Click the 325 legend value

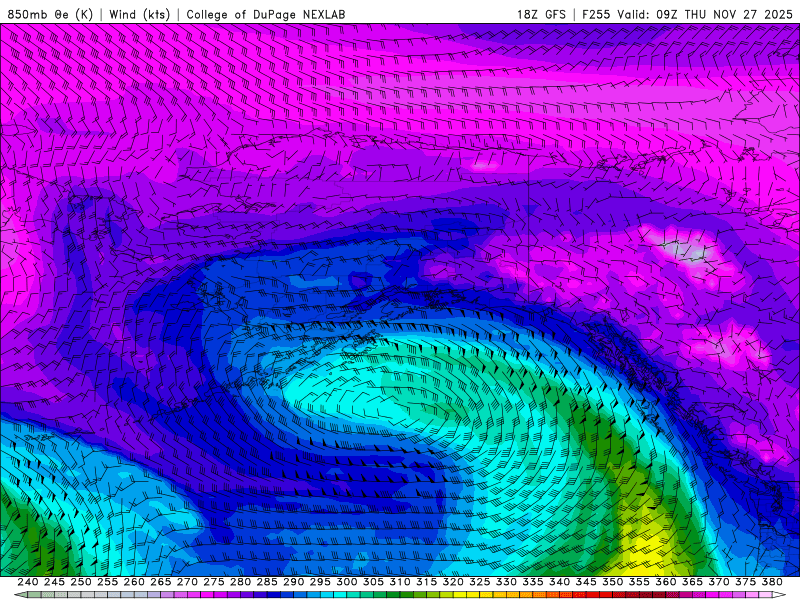(x=480, y=582)
